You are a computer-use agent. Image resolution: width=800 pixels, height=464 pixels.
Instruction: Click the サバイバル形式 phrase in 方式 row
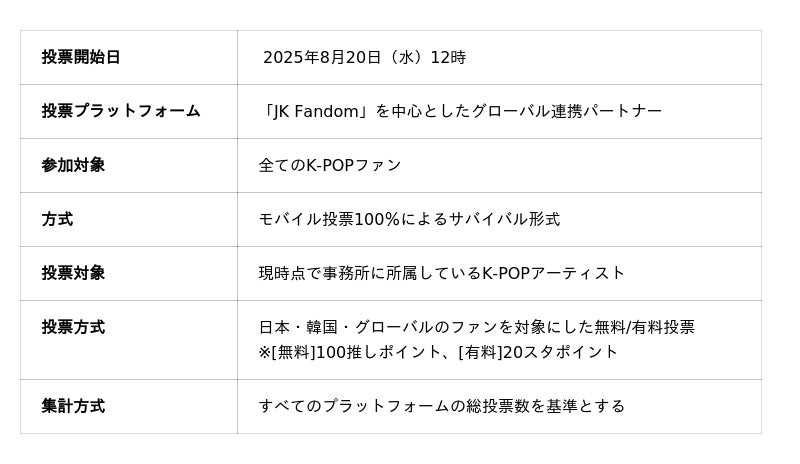(x=504, y=219)
